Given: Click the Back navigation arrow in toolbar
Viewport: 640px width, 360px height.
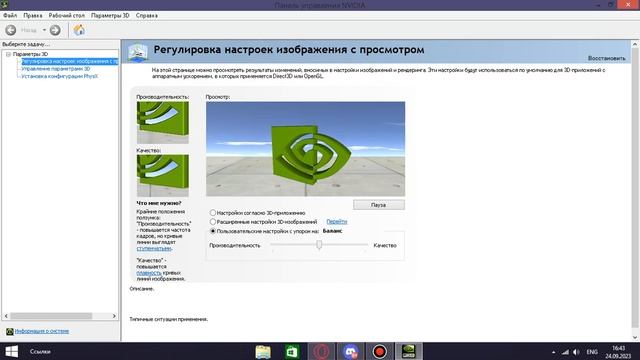Looking at the screenshot, I should (x=11, y=30).
